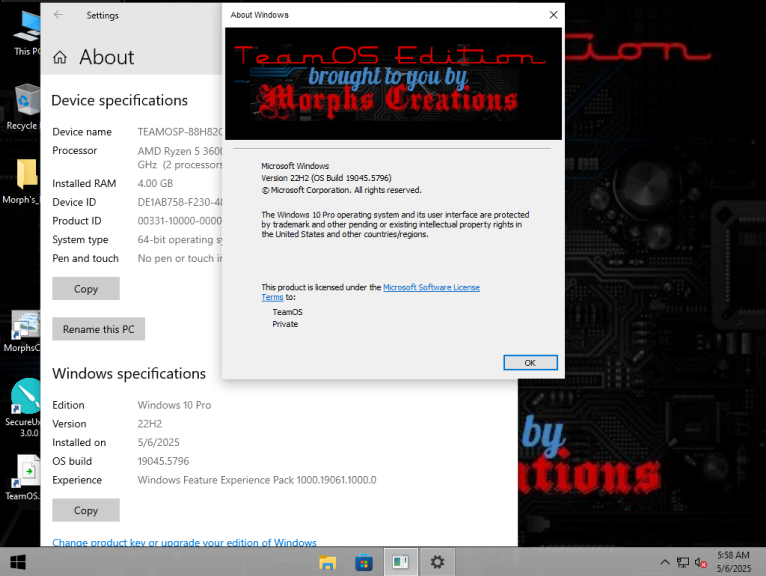Screen dimensions: 766x576
Task: Click the Installed RAM value 4.00 GB
Action: click(155, 184)
